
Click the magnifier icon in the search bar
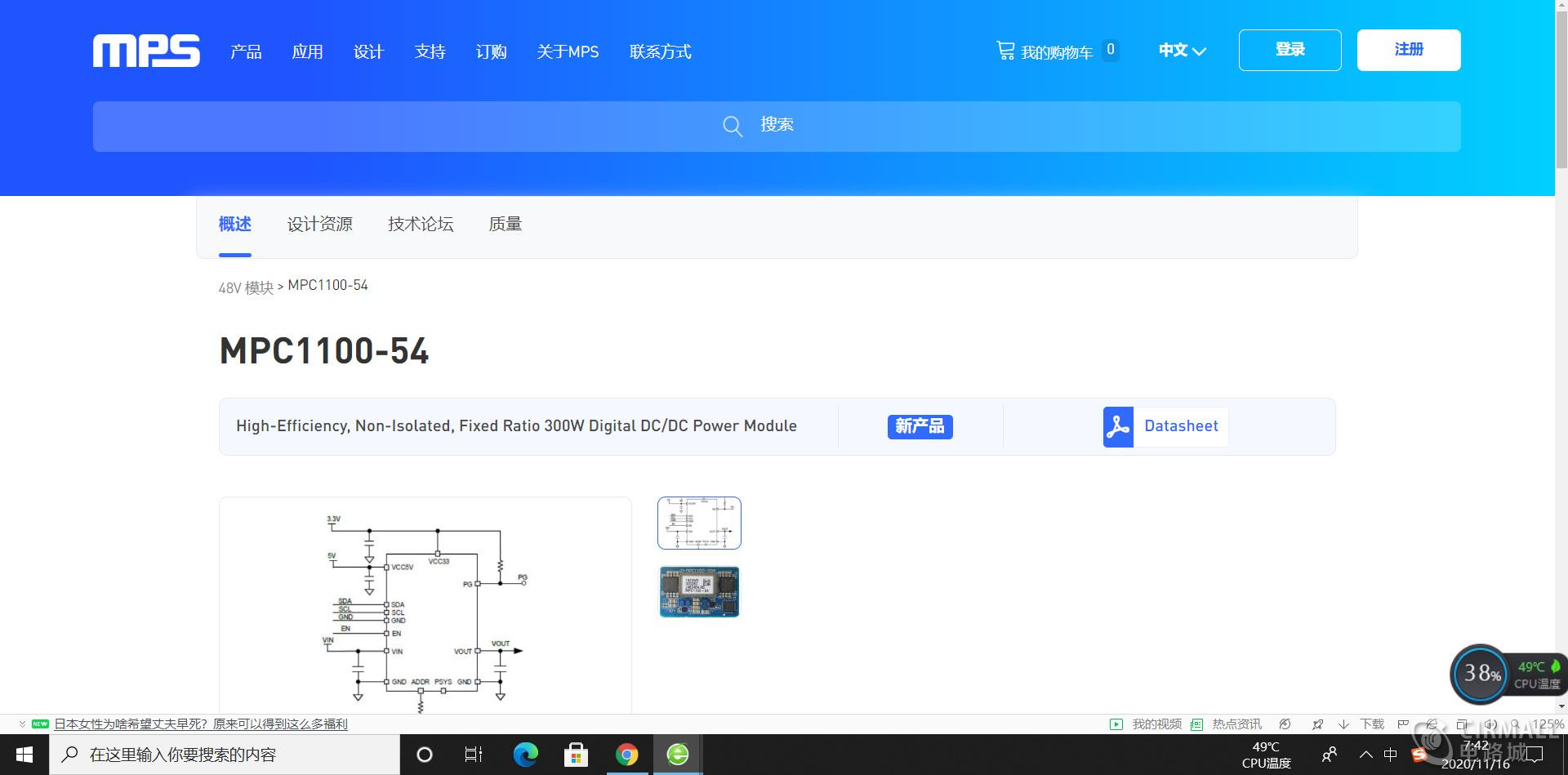click(733, 126)
